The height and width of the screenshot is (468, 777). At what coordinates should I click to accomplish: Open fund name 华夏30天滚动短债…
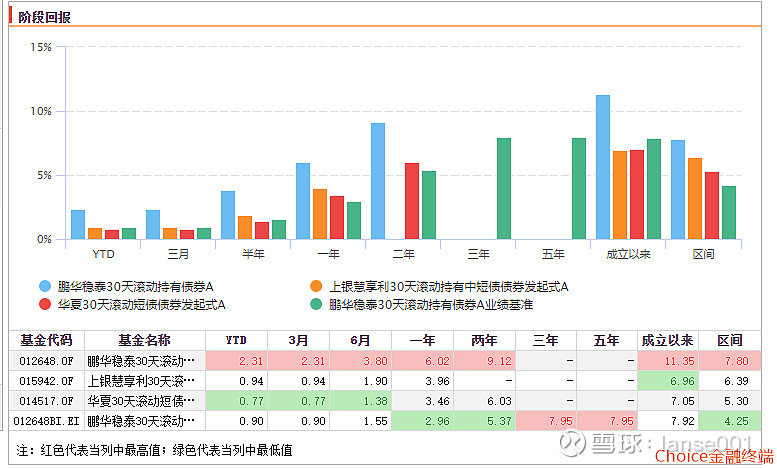141,401
